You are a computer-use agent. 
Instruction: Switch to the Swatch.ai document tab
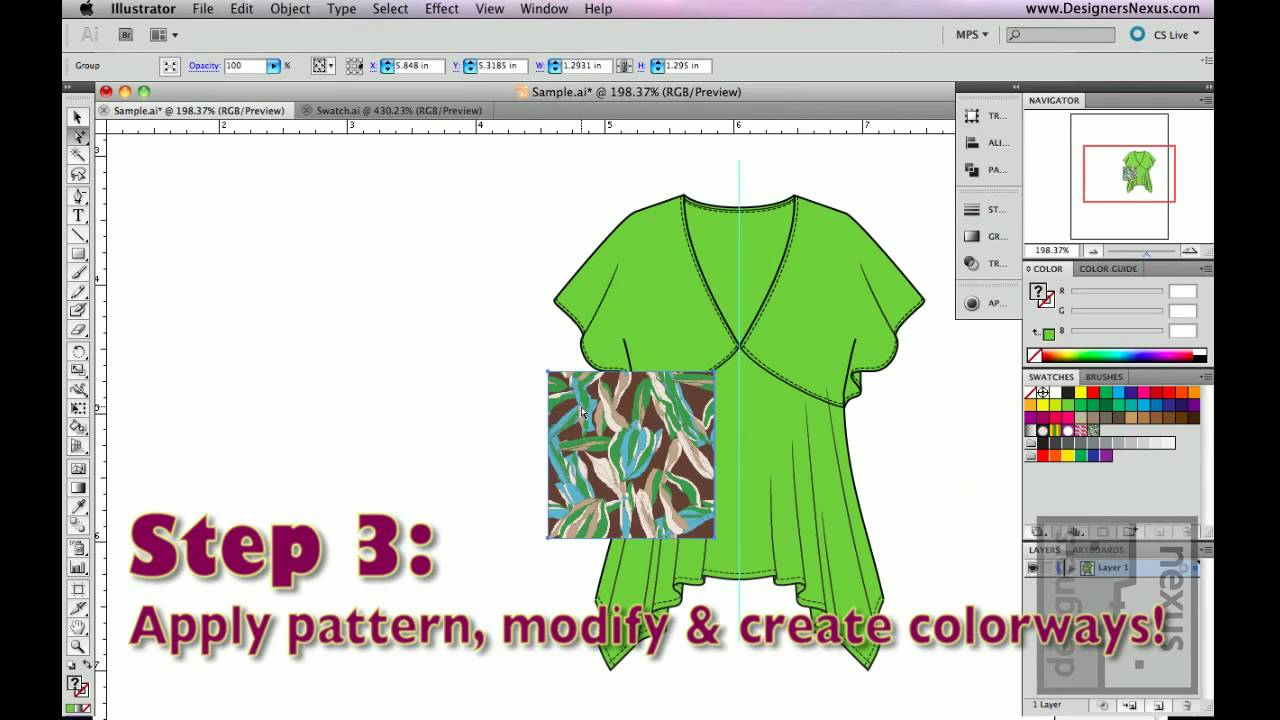click(x=398, y=111)
